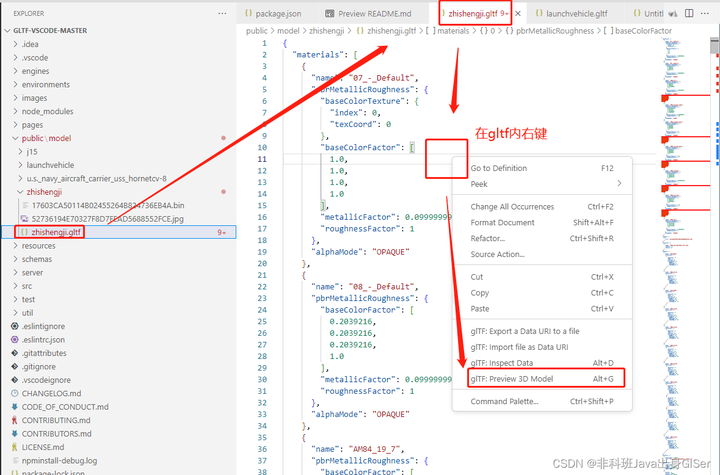The image size is (720, 475).
Task: Click the launchvehicle.gltf tab icon
Action: click(539, 13)
